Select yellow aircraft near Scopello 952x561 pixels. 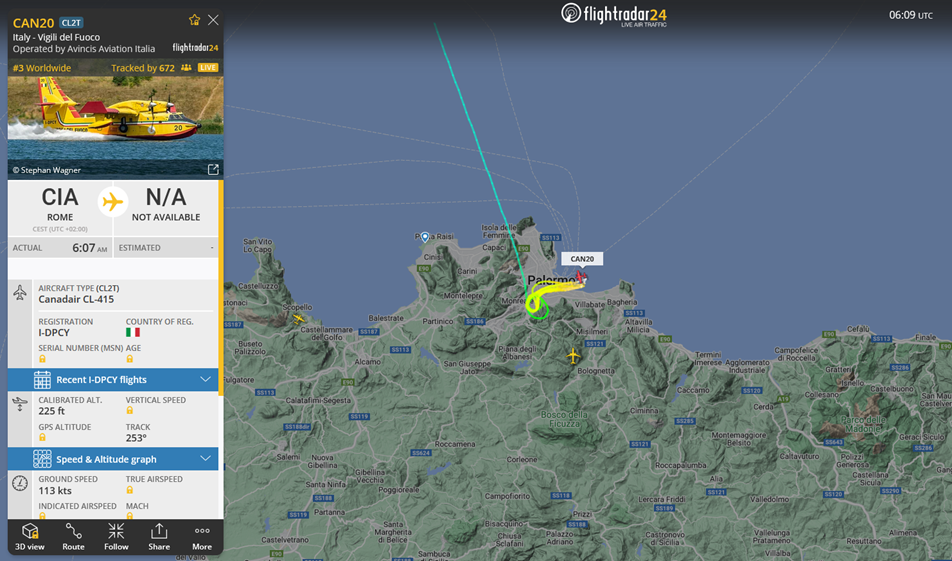(x=299, y=318)
